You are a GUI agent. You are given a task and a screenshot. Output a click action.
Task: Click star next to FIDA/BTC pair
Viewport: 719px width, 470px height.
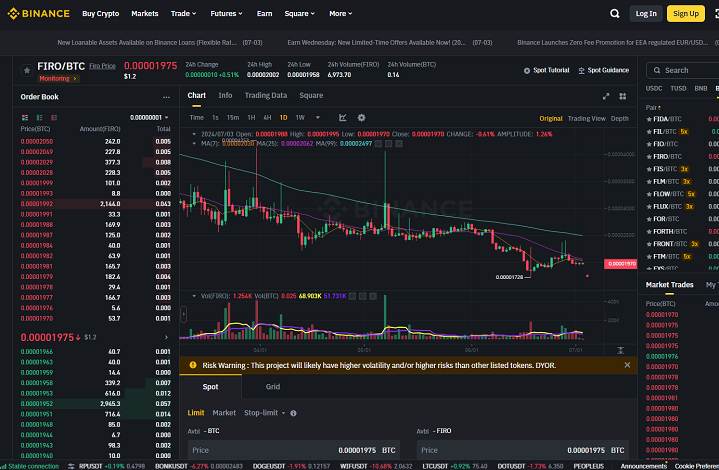[x=649, y=119]
